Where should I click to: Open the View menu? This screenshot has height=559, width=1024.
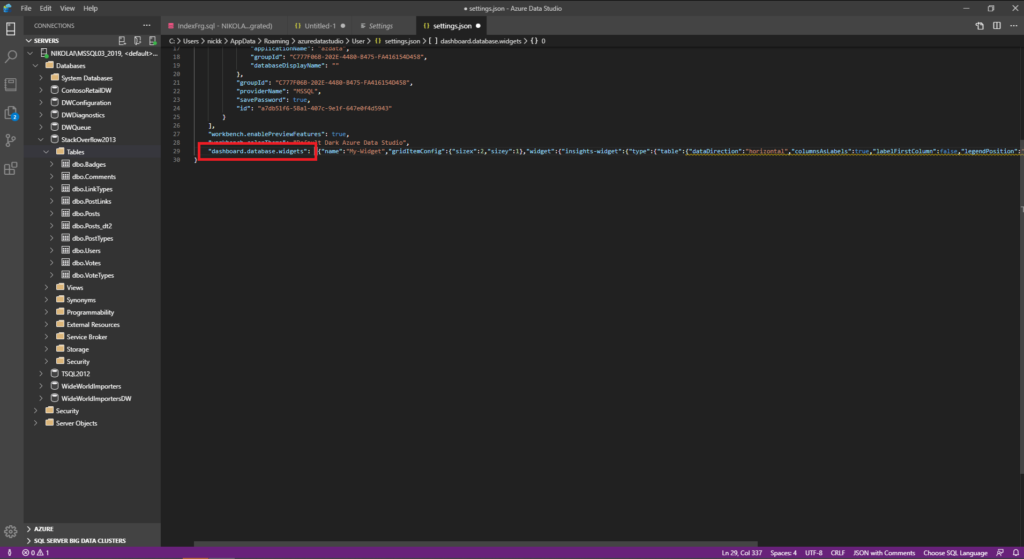[x=67, y=8]
